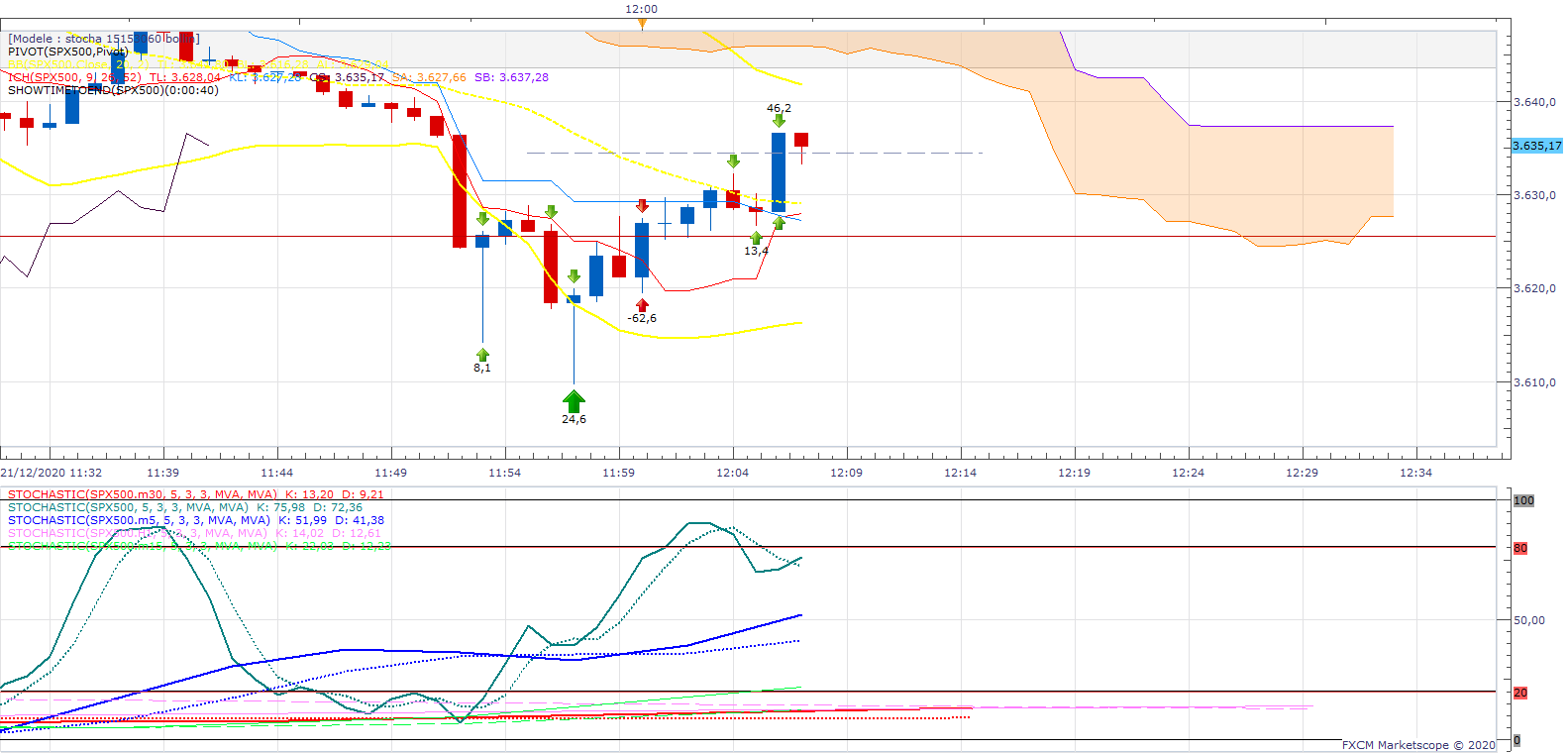Image resolution: width=1568 pixels, height=753 pixels.
Task: Click the 12:34 time axis label
Action: pos(1416,473)
